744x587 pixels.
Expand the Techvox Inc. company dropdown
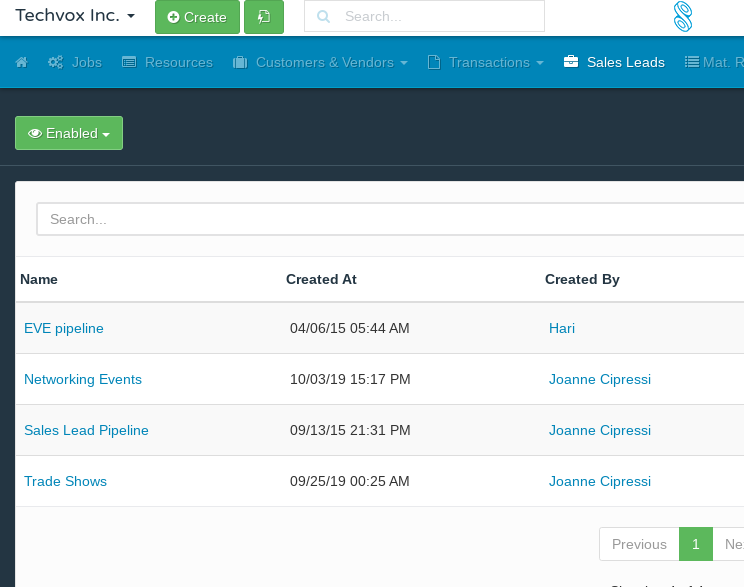tap(75, 16)
